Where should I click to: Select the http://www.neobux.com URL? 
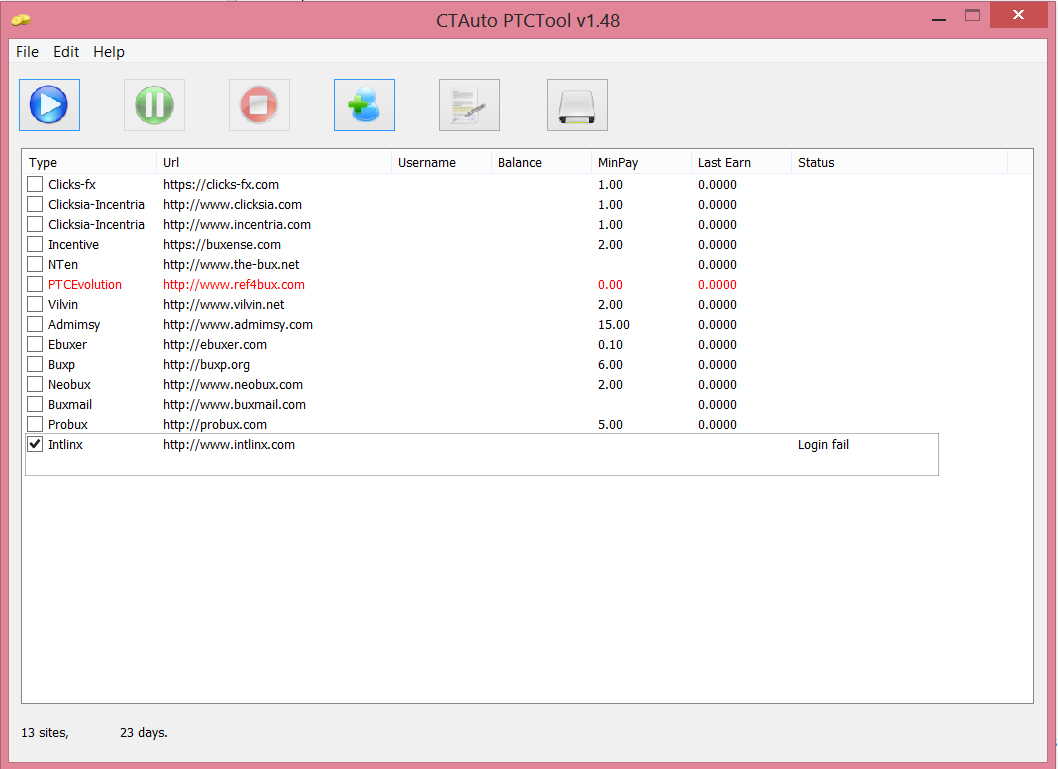233,384
